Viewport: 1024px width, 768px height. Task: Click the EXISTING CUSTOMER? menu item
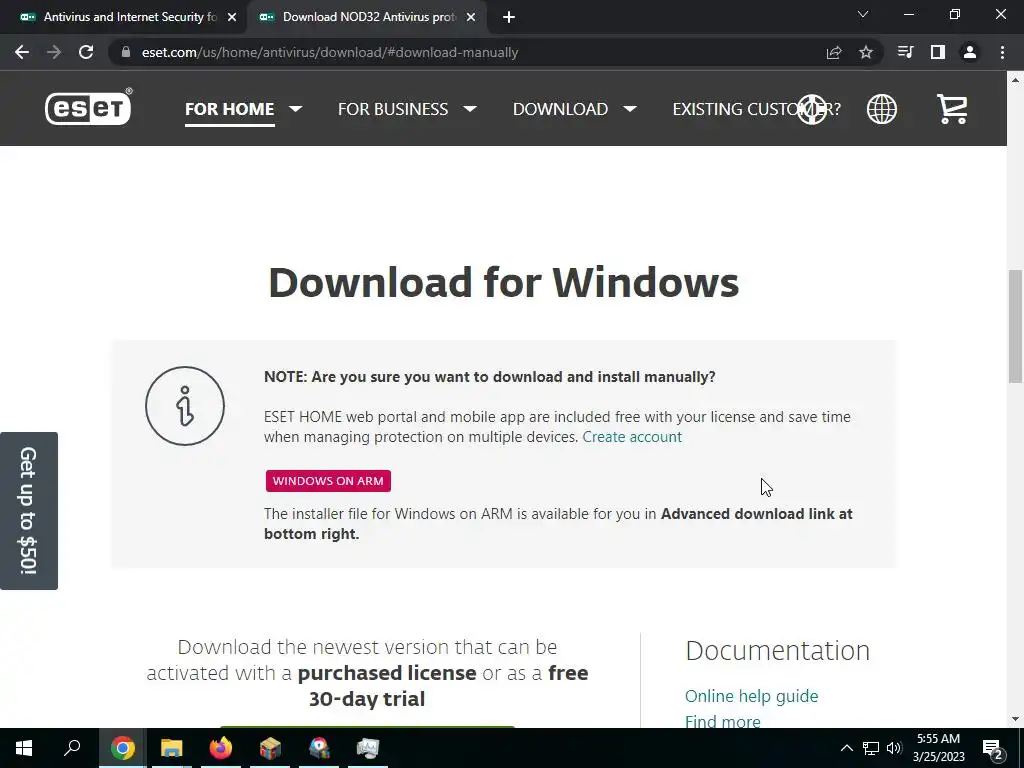[x=756, y=109]
